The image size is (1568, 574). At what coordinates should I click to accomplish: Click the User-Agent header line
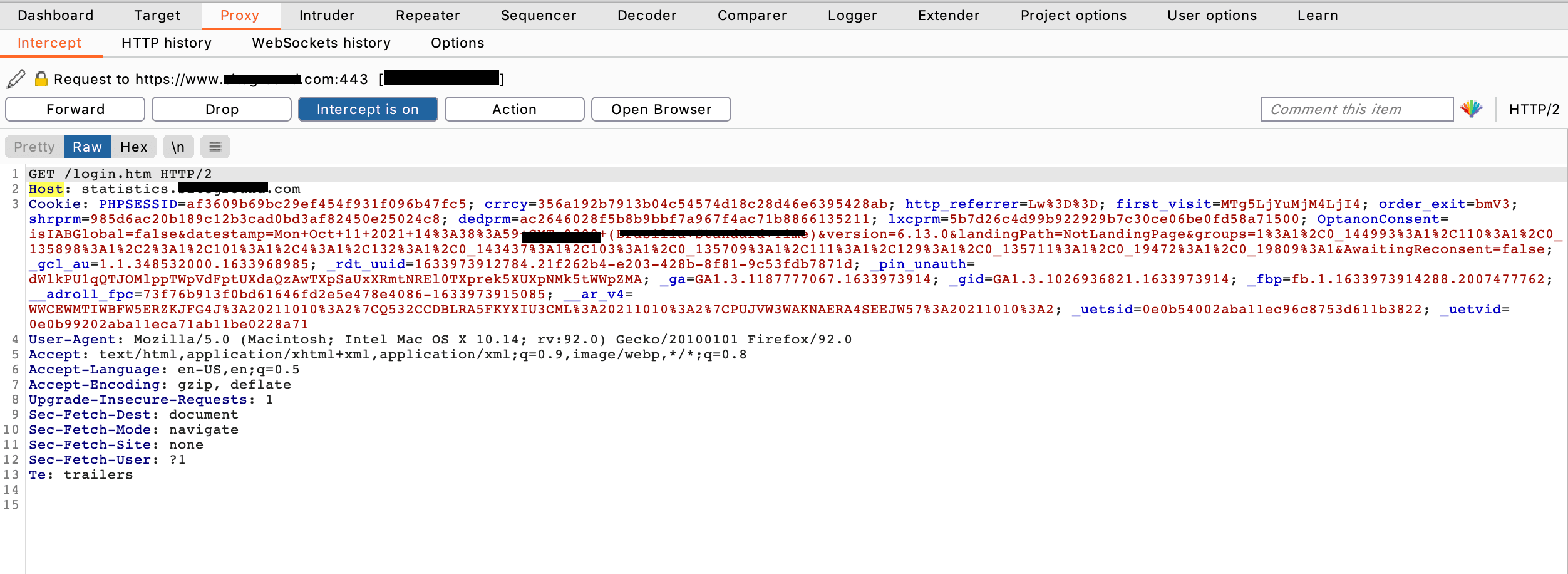tap(440, 339)
